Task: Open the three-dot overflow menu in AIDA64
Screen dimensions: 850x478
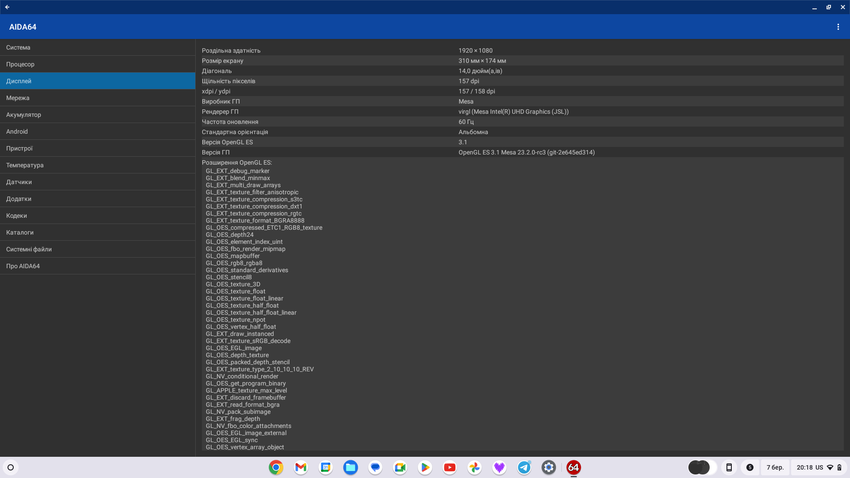Action: [838, 27]
